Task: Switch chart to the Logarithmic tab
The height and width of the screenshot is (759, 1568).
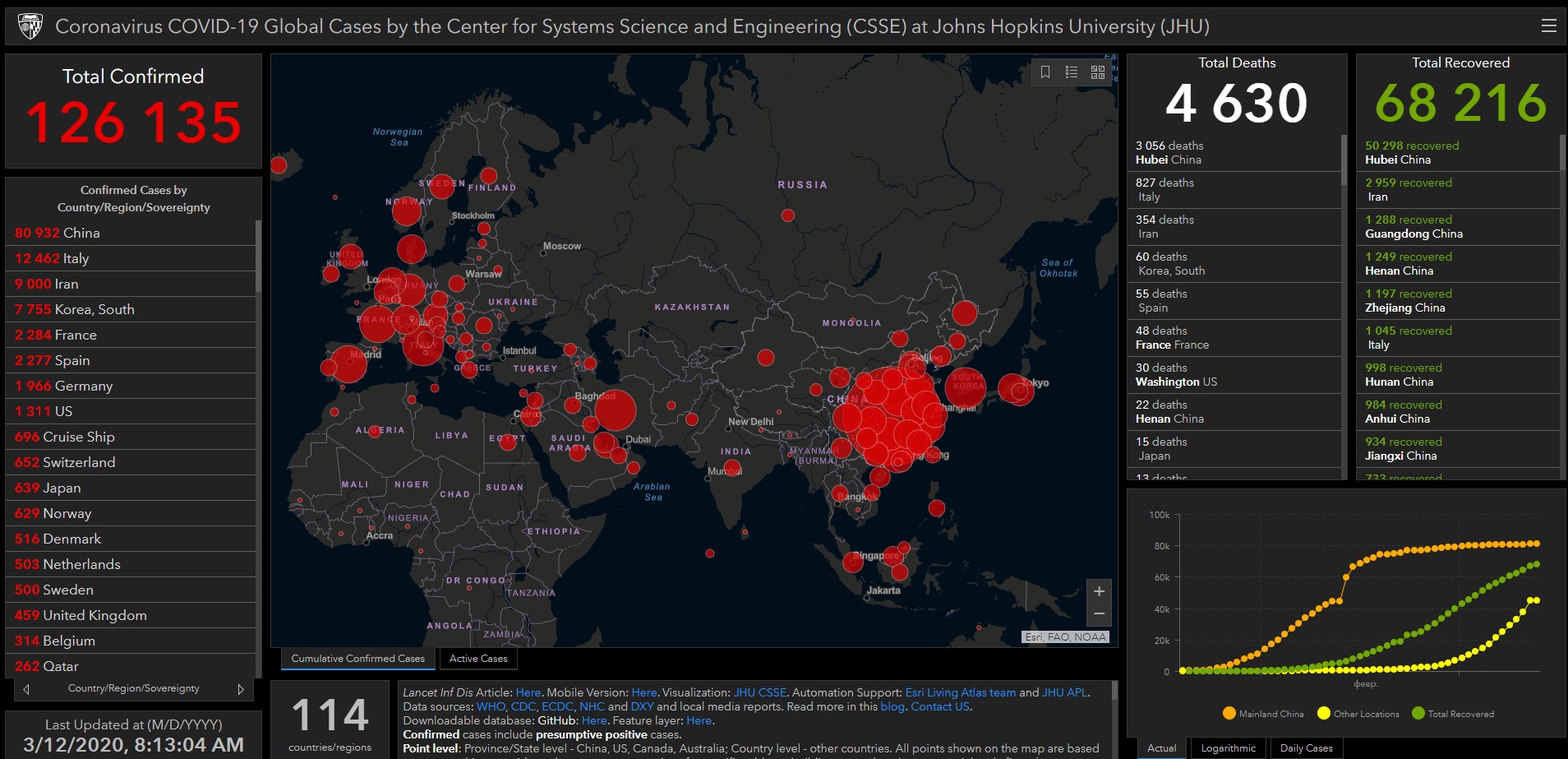Action: point(1228,748)
